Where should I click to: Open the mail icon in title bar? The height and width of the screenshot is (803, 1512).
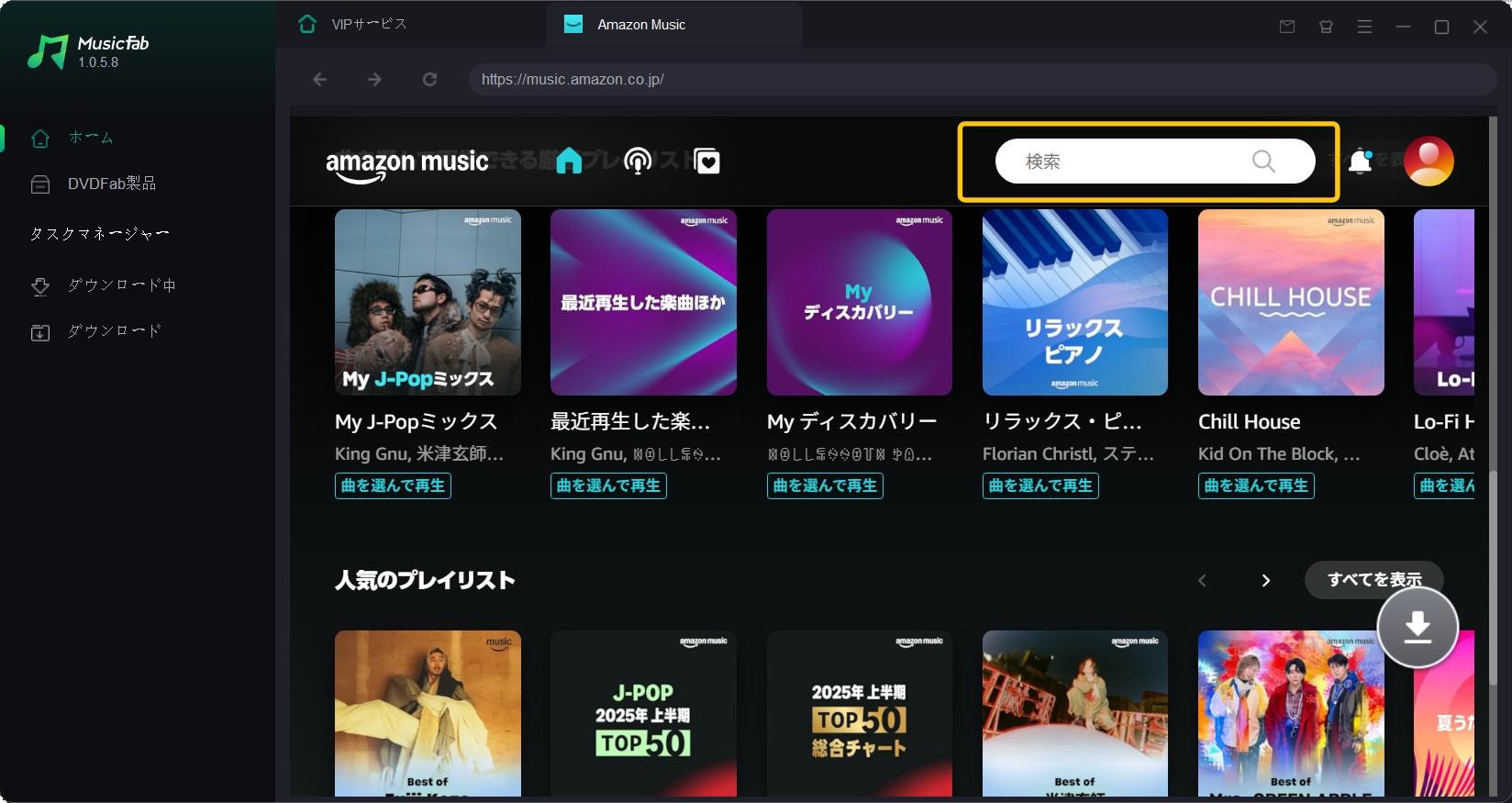point(1287,28)
